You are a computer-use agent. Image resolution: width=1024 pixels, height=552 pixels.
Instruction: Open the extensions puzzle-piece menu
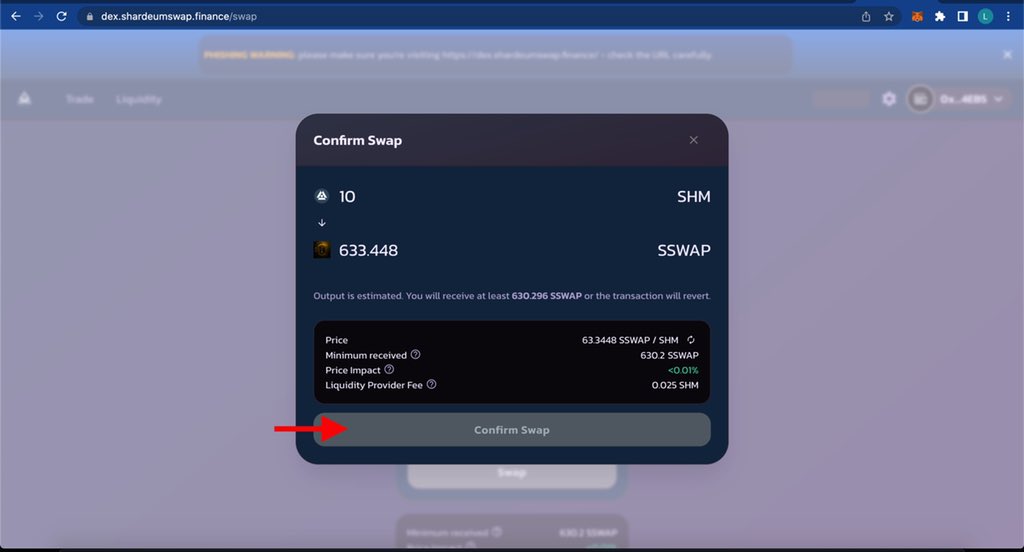[x=940, y=16]
